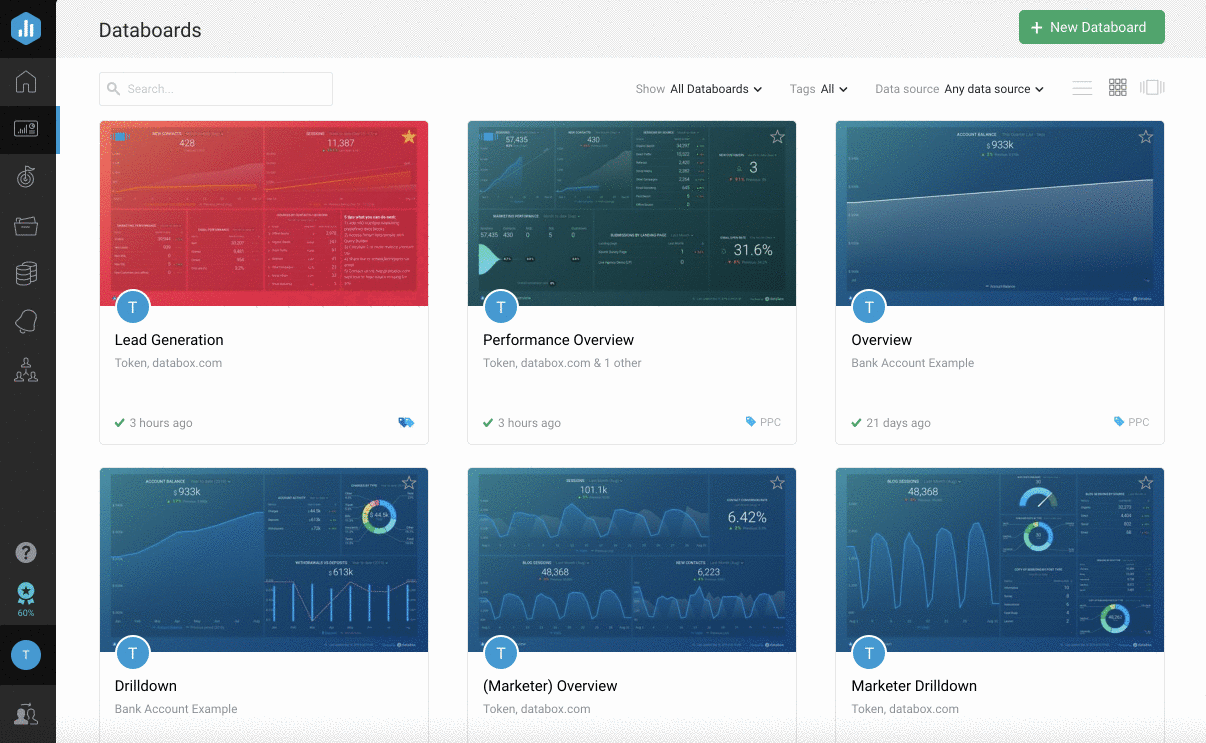
Task: Click the Help question mark icon
Action: 26,553
